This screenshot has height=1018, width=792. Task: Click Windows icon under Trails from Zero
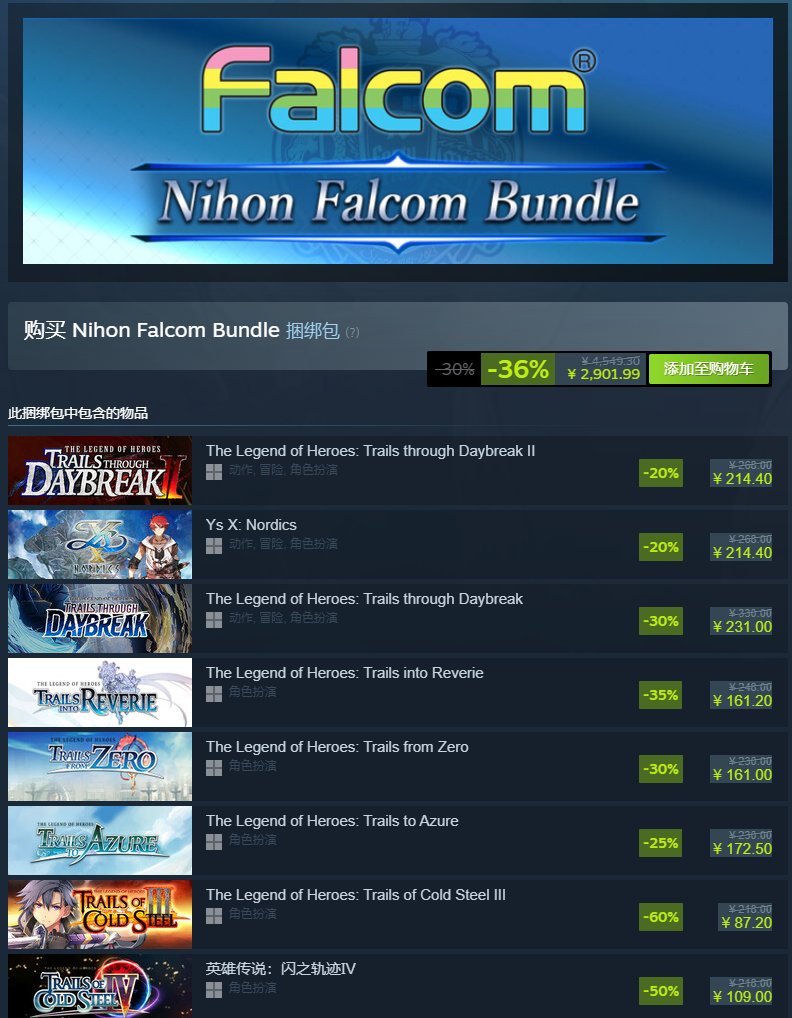click(x=214, y=768)
